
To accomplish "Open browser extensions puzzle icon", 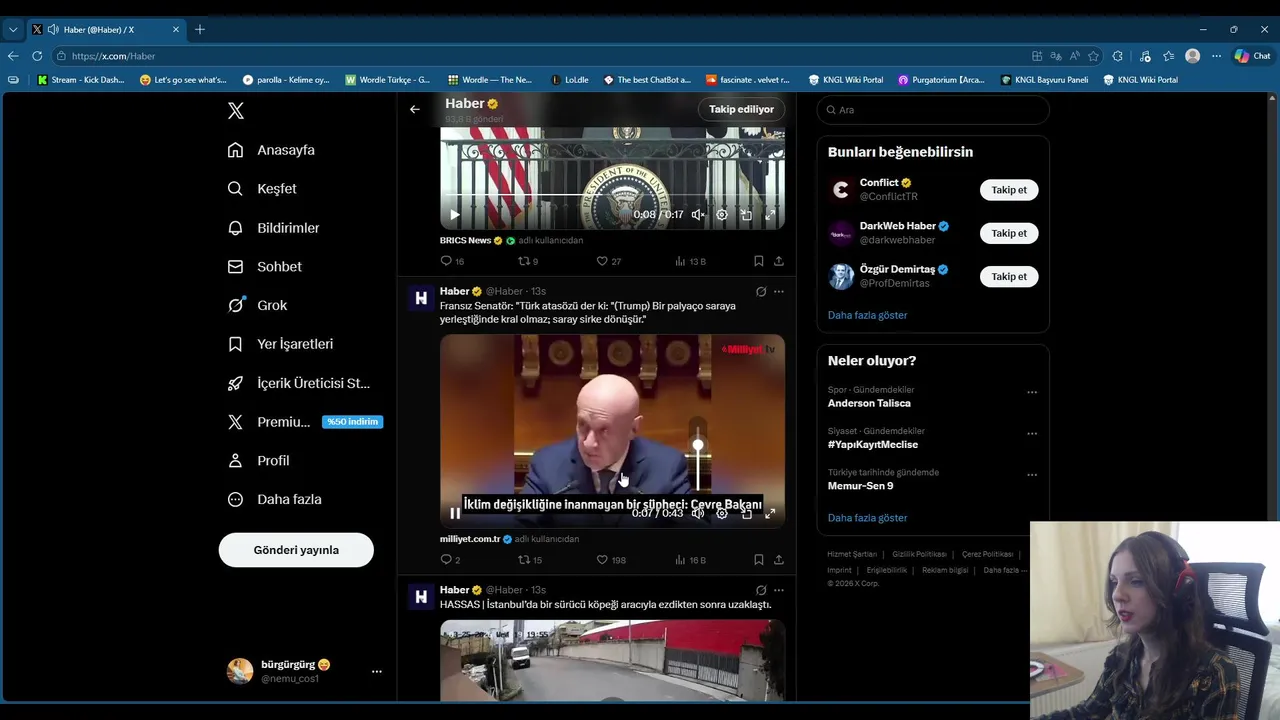I will click(x=1118, y=56).
